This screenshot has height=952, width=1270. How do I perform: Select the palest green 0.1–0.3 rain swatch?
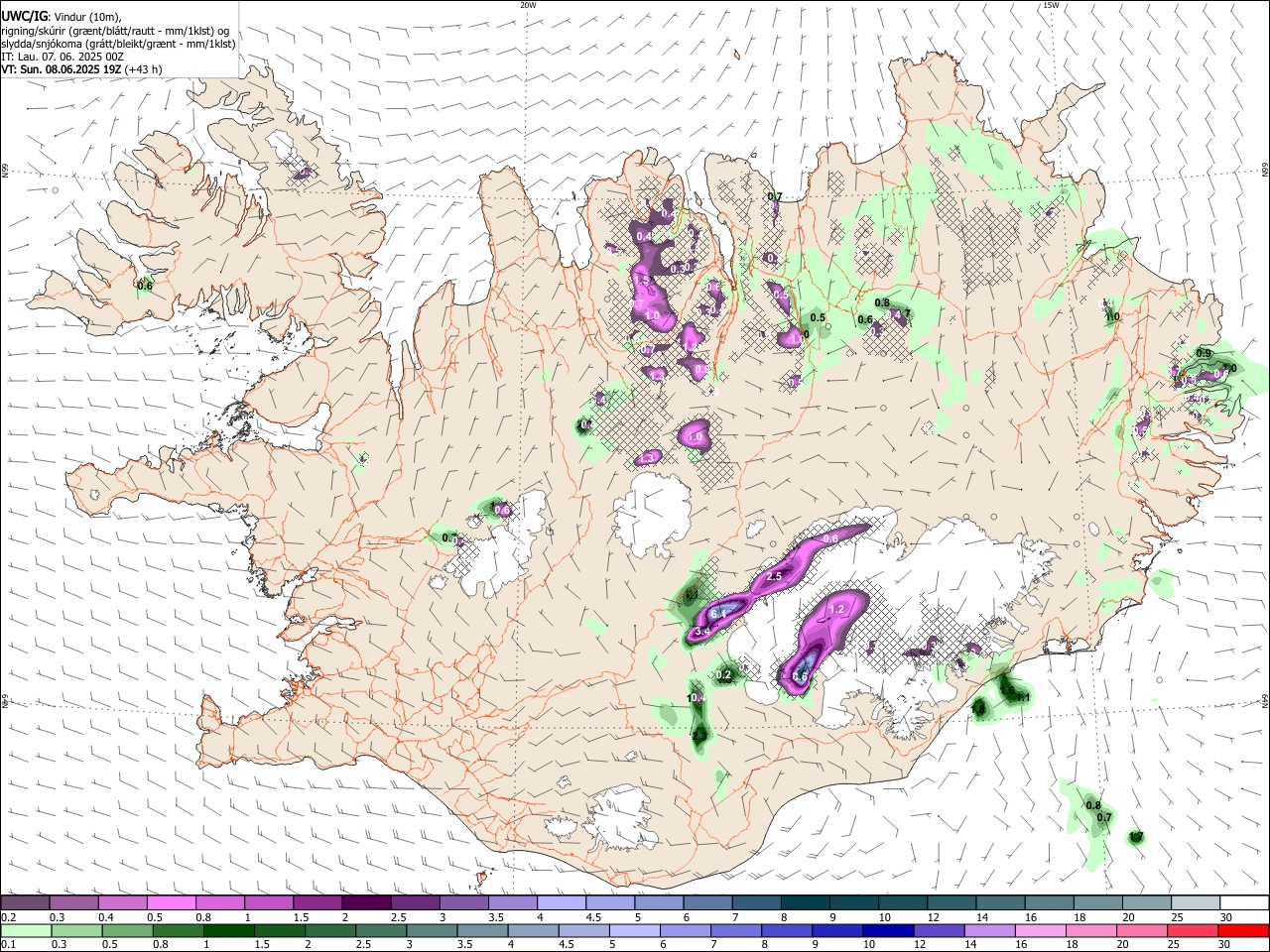coord(26,931)
